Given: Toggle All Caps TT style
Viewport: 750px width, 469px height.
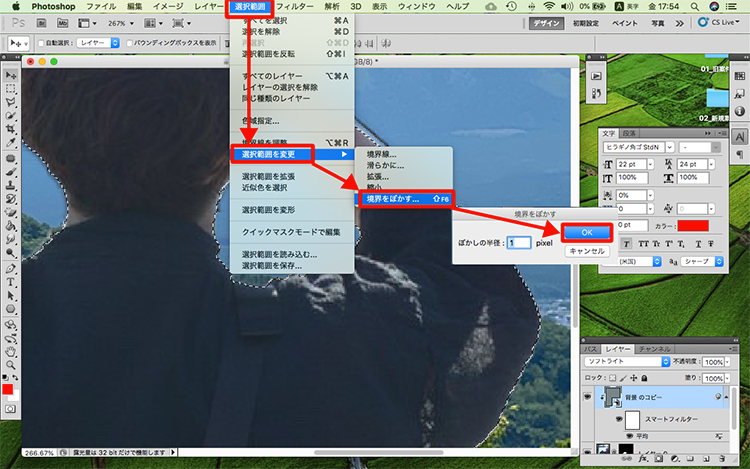Looking at the screenshot, I should click(644, 244).
